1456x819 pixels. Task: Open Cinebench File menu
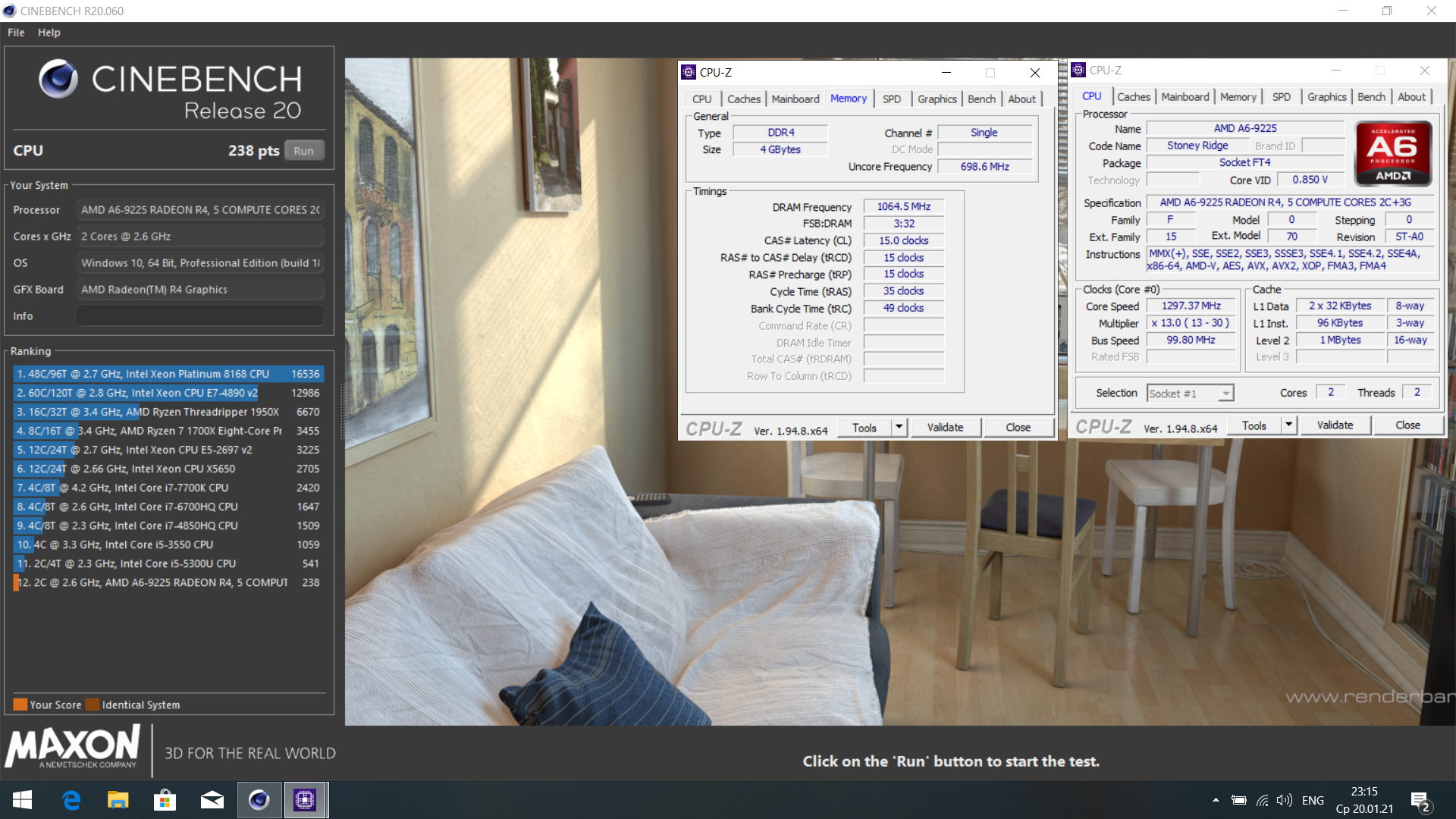tap(16, 33)
